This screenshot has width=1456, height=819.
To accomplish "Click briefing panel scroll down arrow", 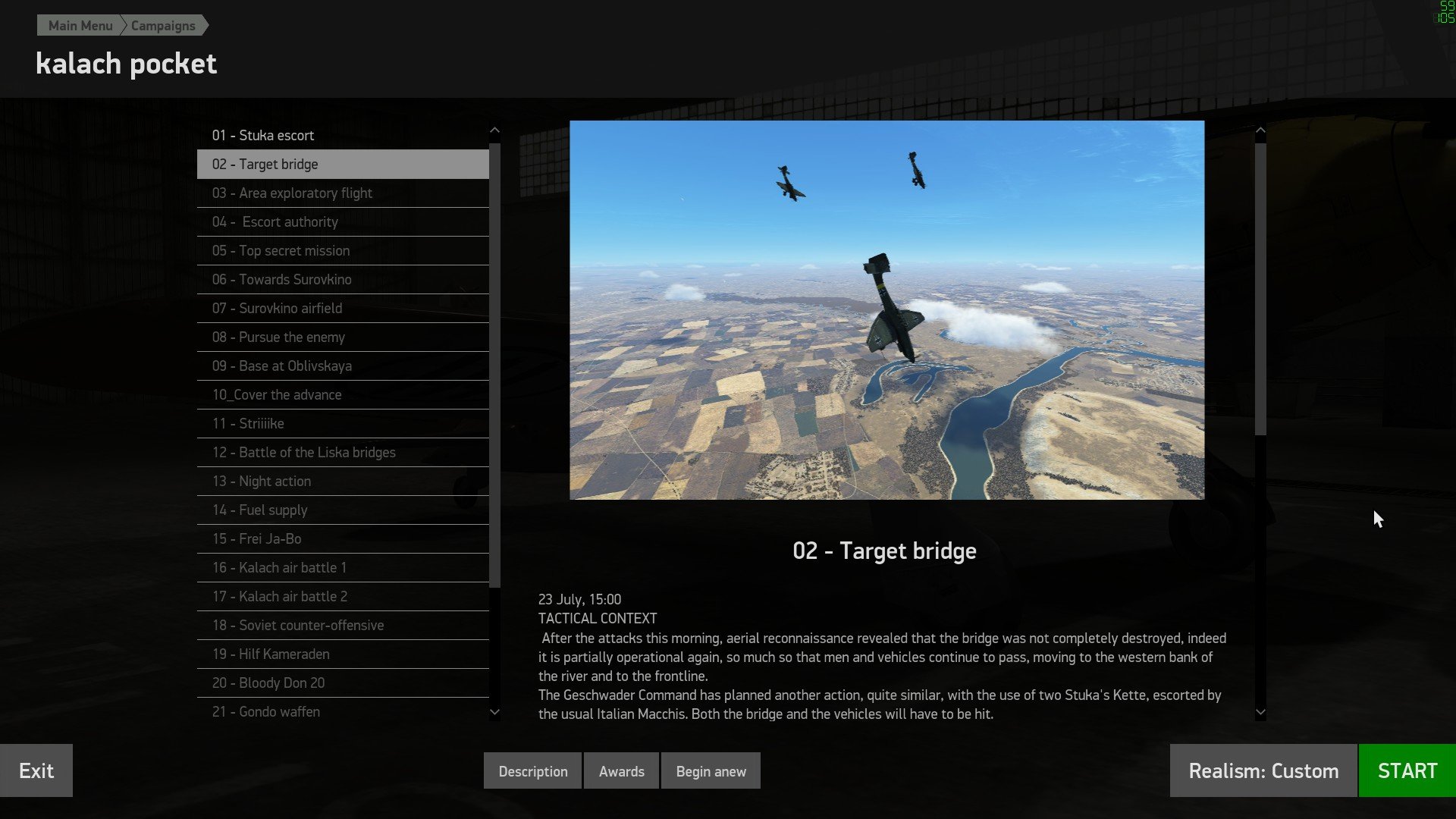I will (1260, 711).
